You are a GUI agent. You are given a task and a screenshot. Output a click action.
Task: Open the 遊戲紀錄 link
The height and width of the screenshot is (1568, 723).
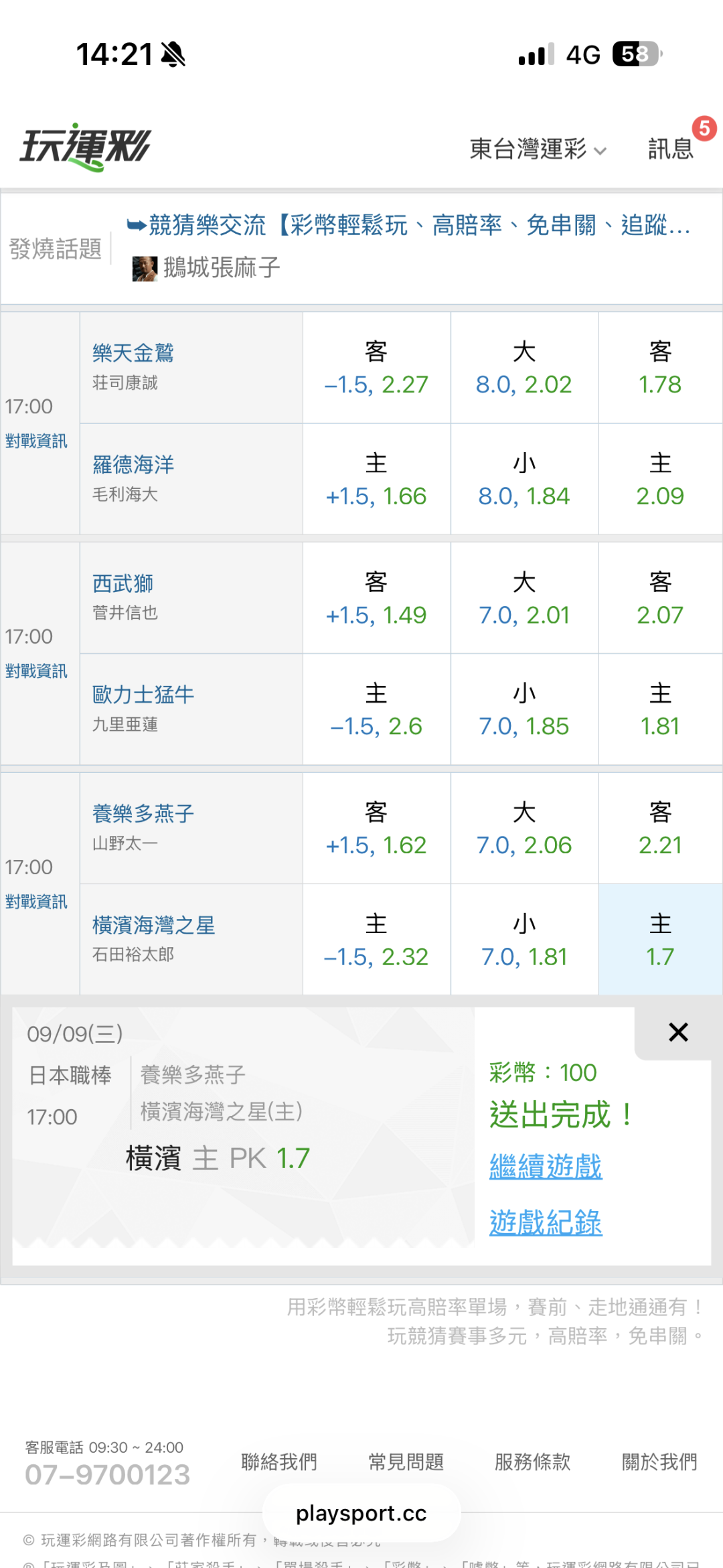click(546, 1222)
